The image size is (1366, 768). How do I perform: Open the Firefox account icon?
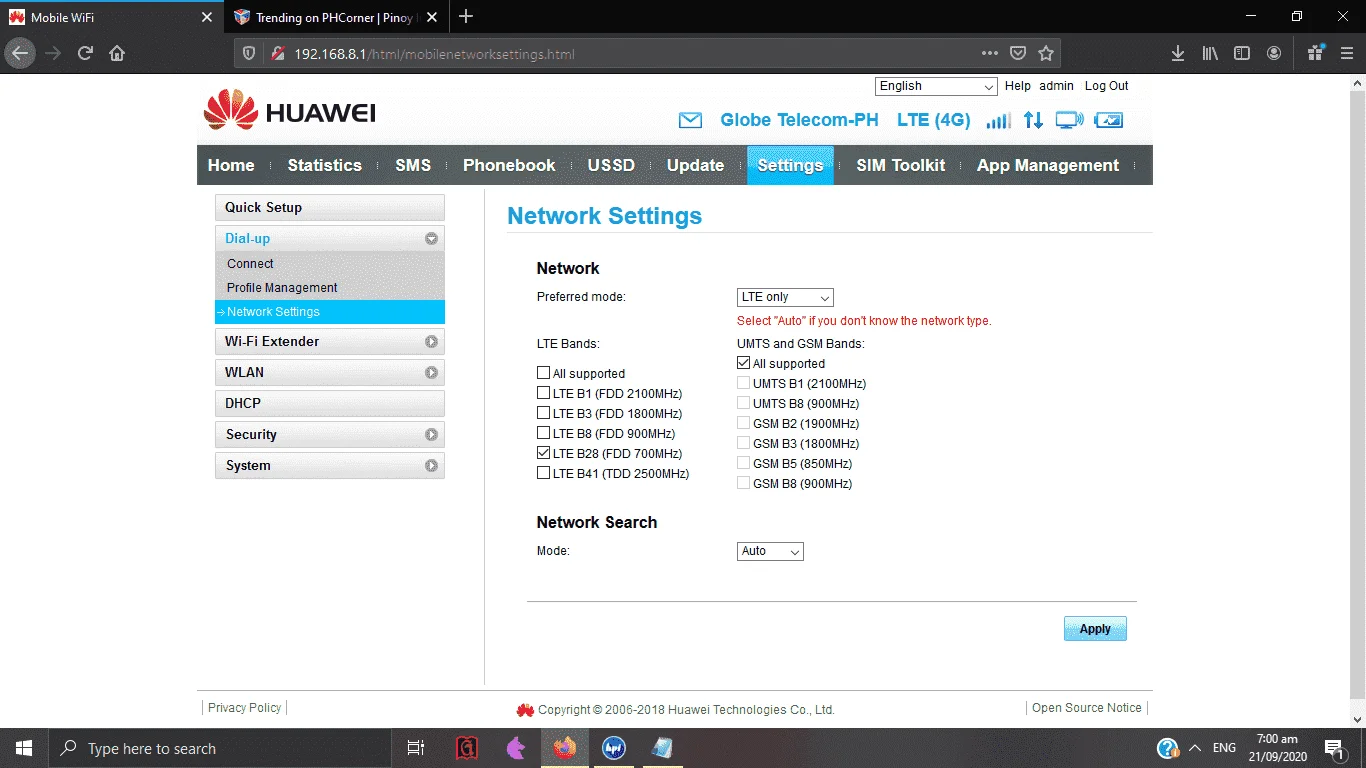coord(1274,53)
